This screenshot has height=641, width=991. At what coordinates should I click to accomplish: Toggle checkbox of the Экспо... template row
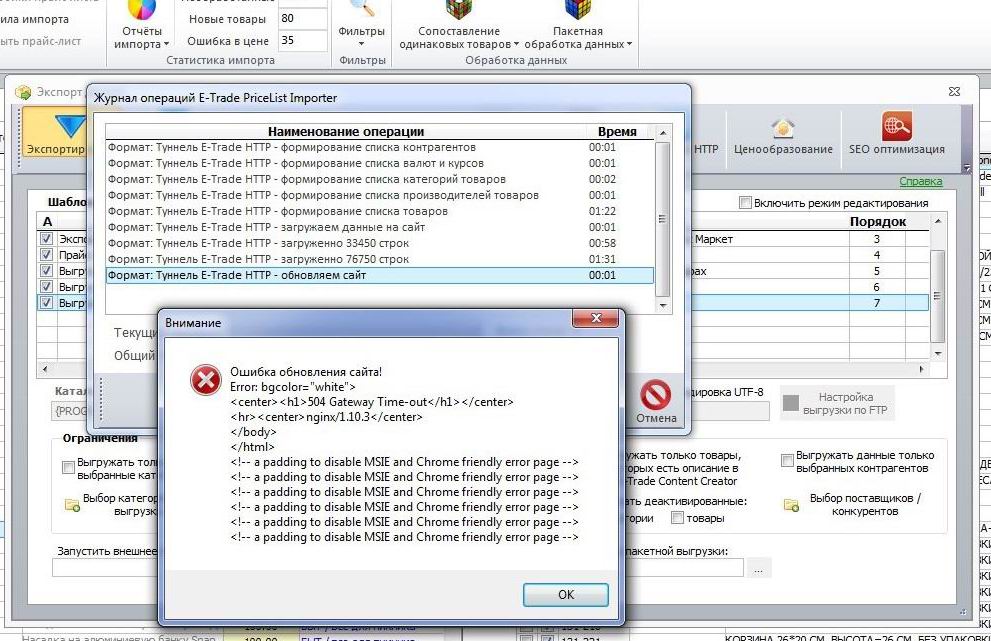[x=46, y=238]
